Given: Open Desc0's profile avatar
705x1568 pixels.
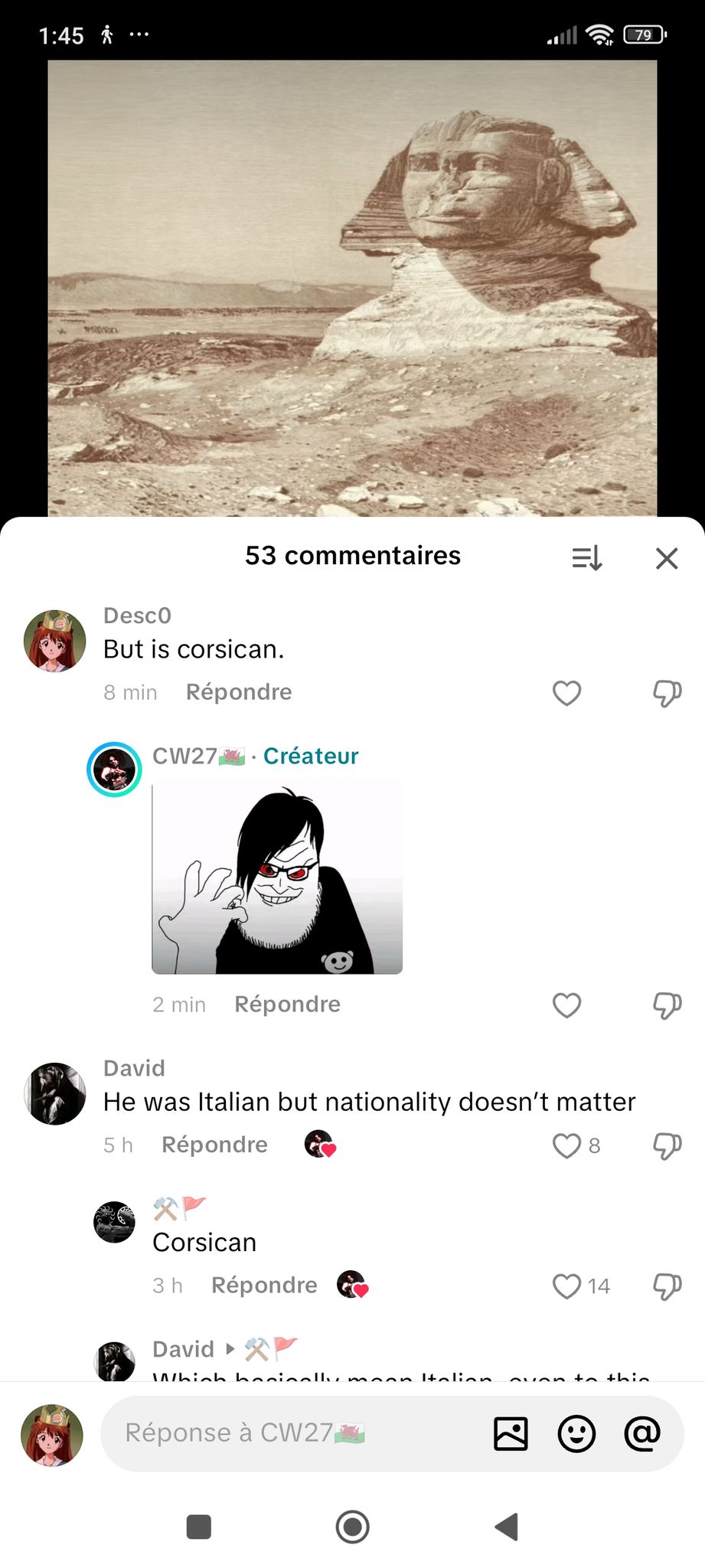Looking at the screenshot, I should pyautogui.click(x=54, y=641).
